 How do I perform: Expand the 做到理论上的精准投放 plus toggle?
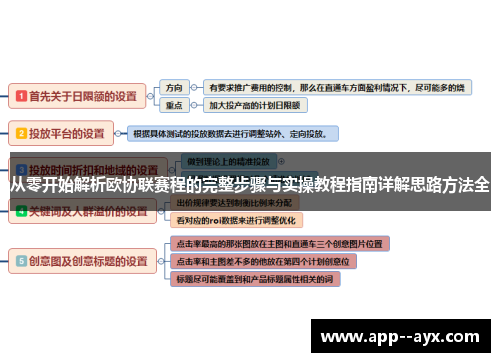pos(281,161)
